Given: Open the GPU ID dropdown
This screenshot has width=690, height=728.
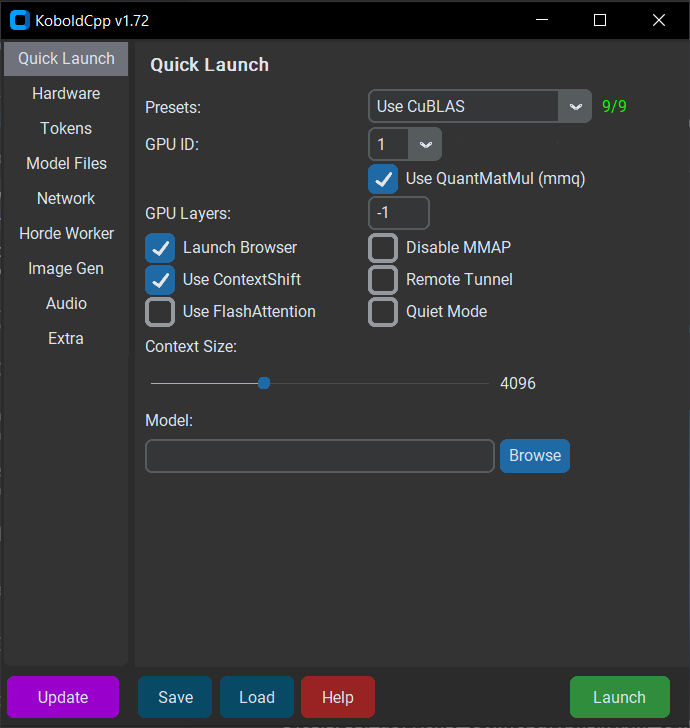Looking at the screenshot, I should click(x=405, y=144).
